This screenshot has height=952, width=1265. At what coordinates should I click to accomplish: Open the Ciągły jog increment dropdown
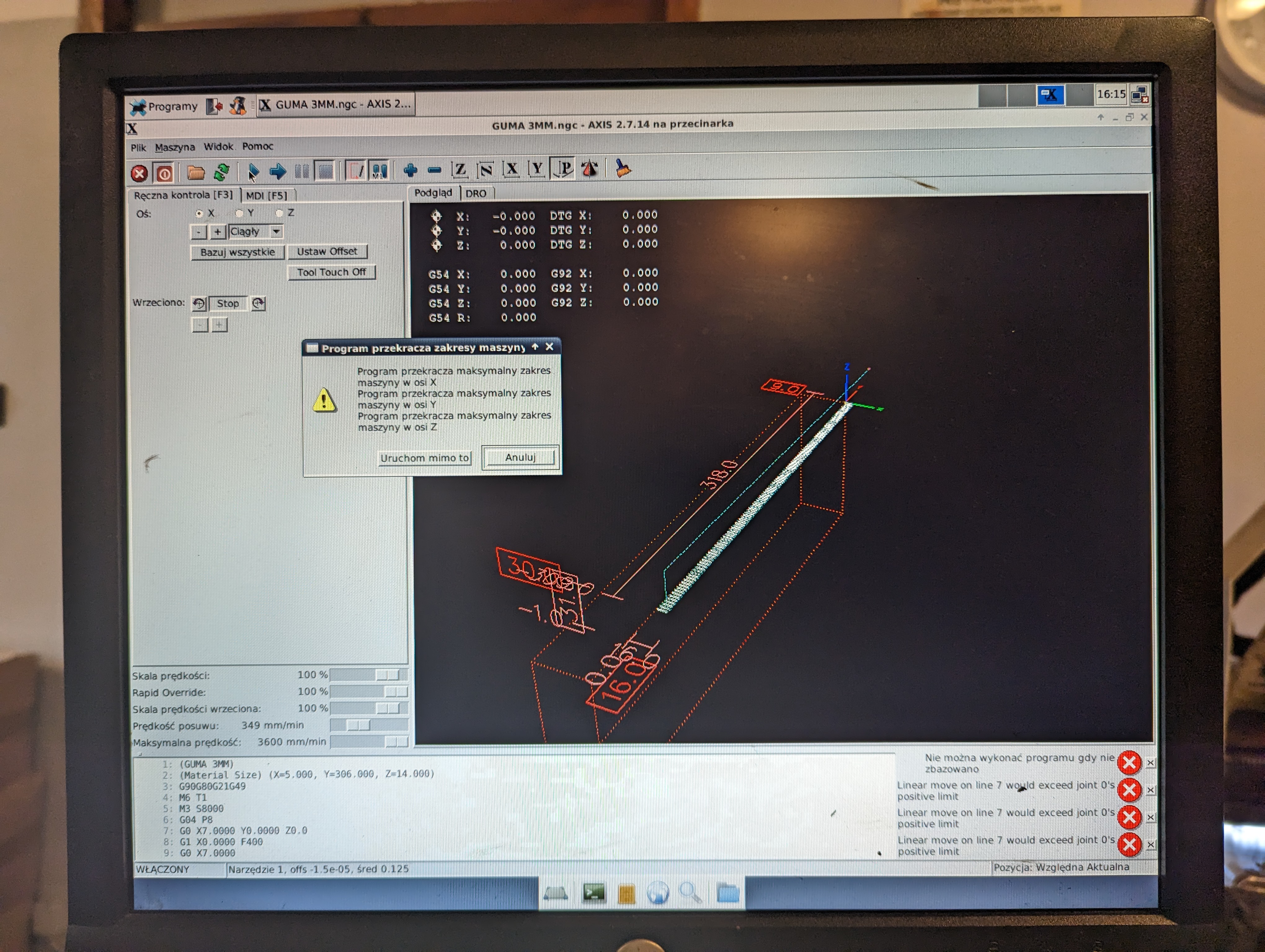click(x=276, y=231)
